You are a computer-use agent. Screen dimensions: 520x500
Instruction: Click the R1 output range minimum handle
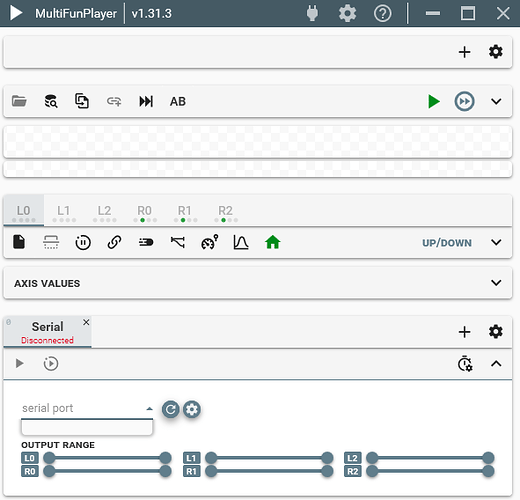[x=211, y=471]
